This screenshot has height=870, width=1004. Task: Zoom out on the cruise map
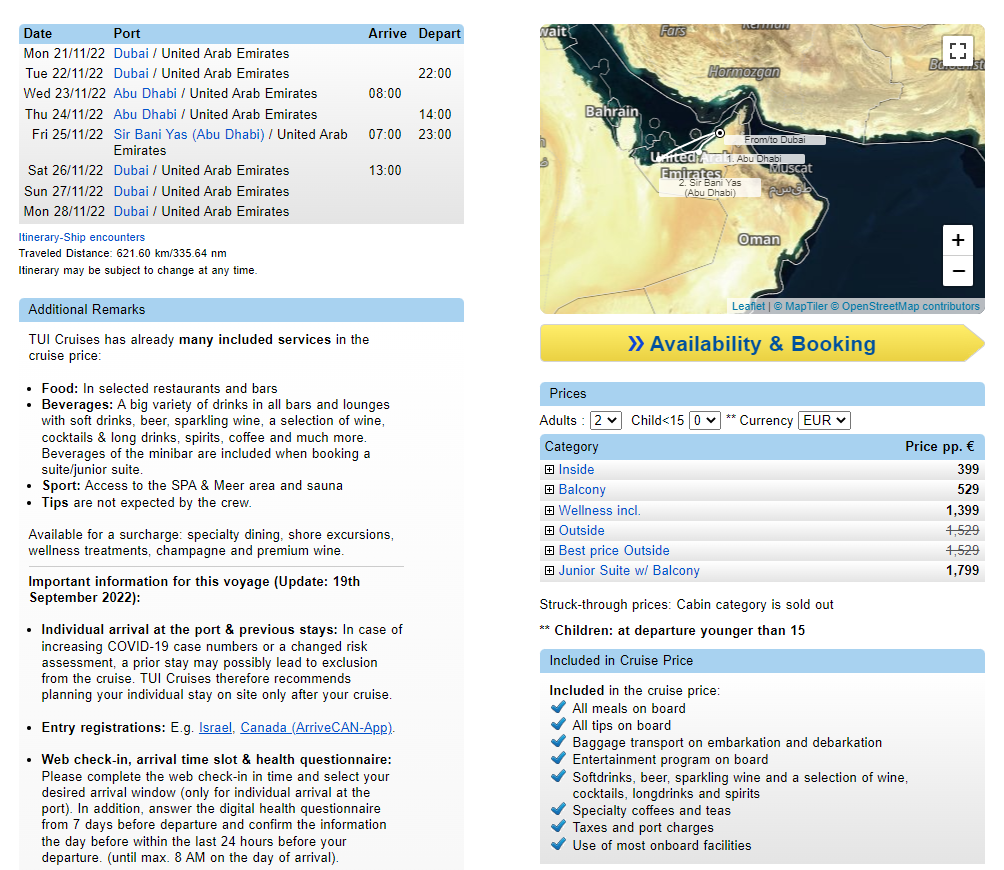coord(957,271)
